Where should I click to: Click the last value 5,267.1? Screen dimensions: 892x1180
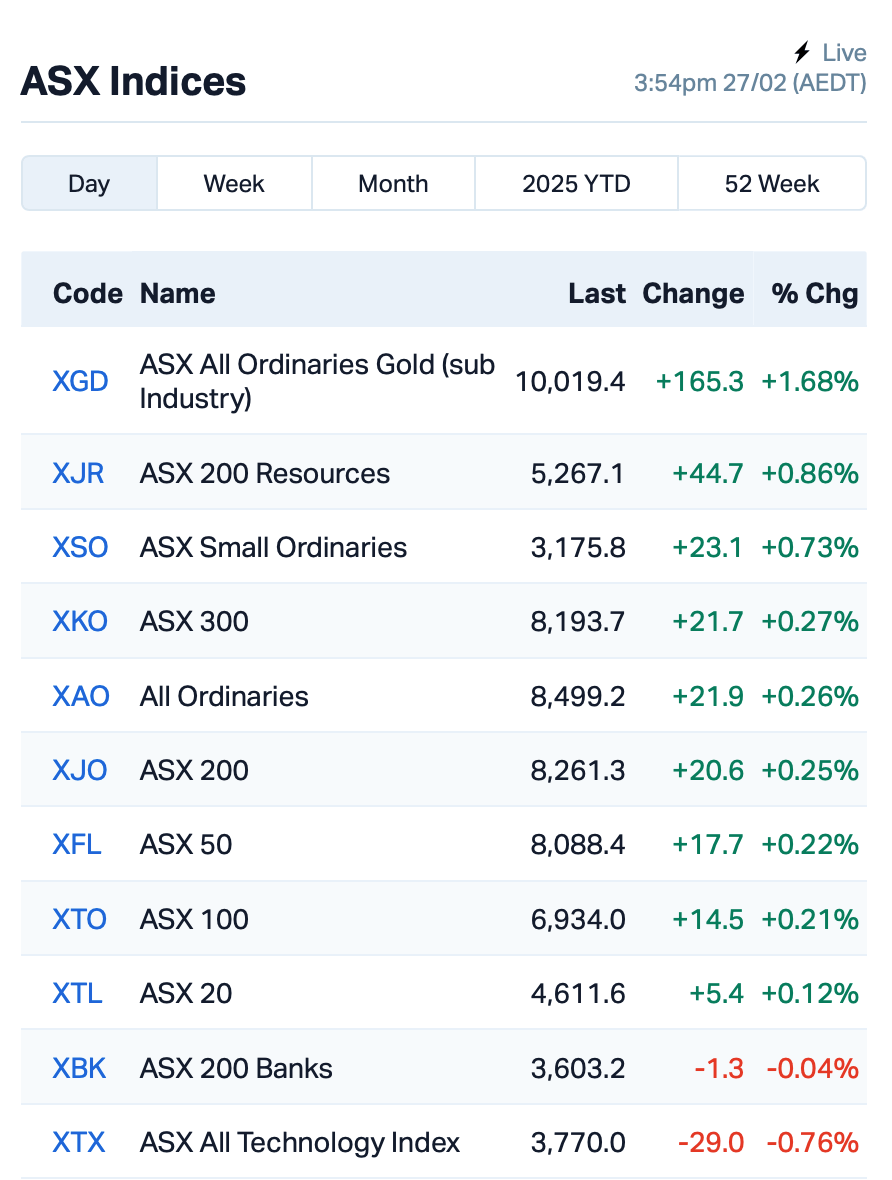tap(578, 473)
